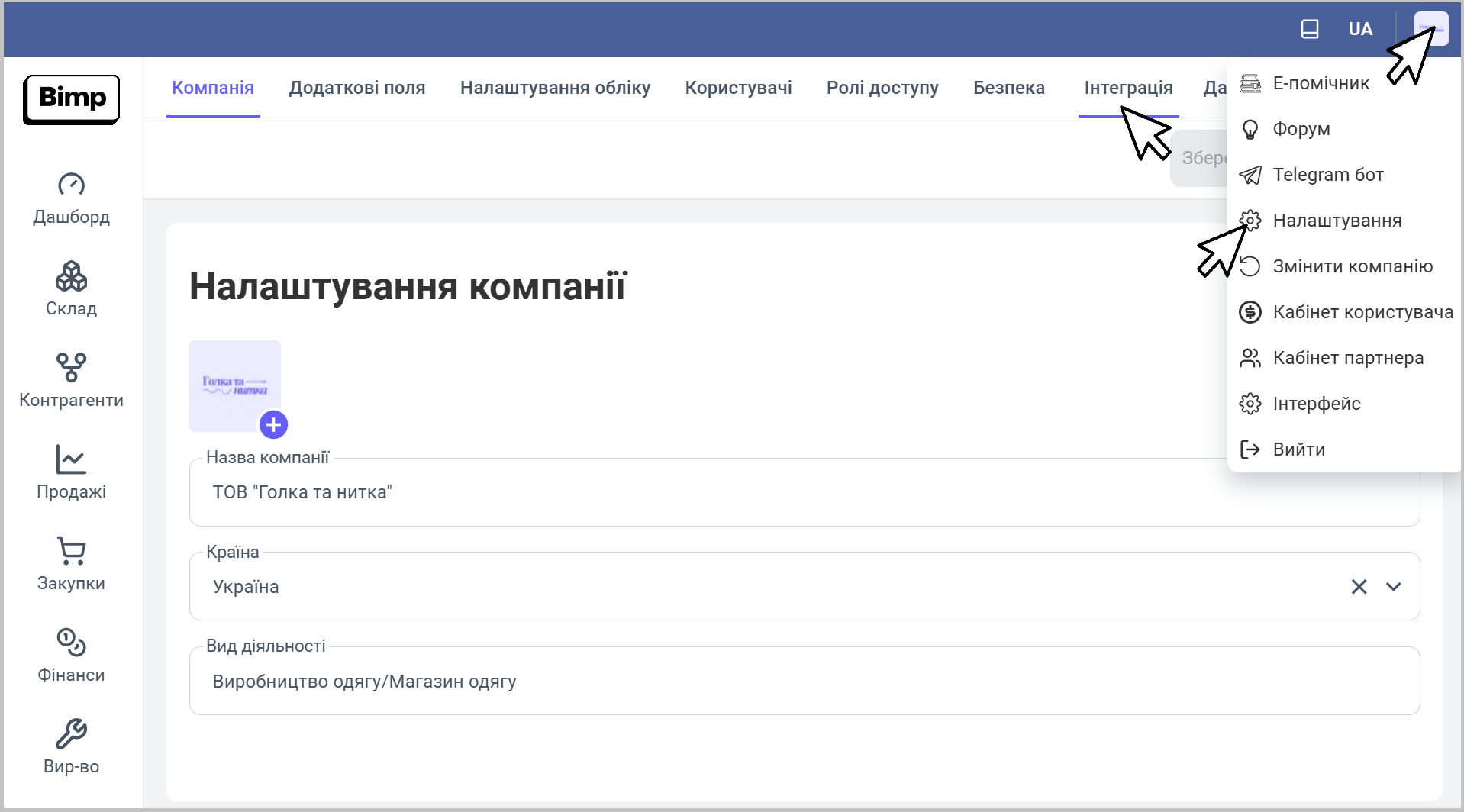Go to Контрагенти in sidebar

(x=71, y=368)
